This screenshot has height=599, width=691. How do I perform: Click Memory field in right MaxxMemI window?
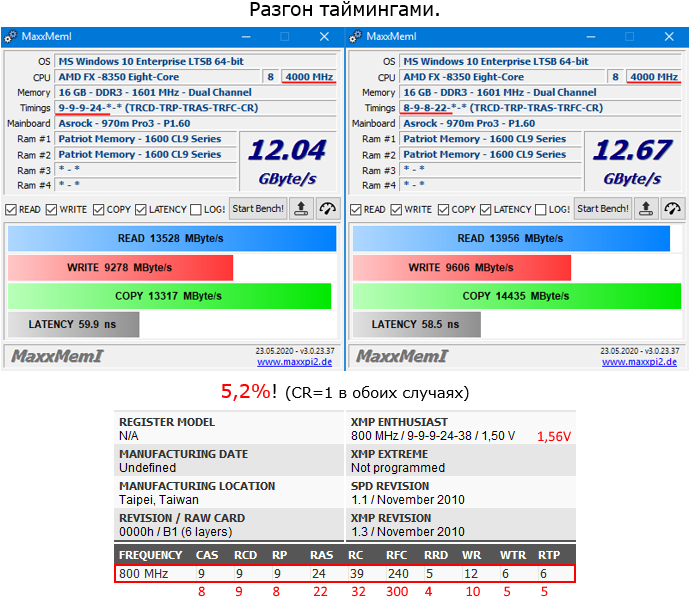(x=541, y=93)
